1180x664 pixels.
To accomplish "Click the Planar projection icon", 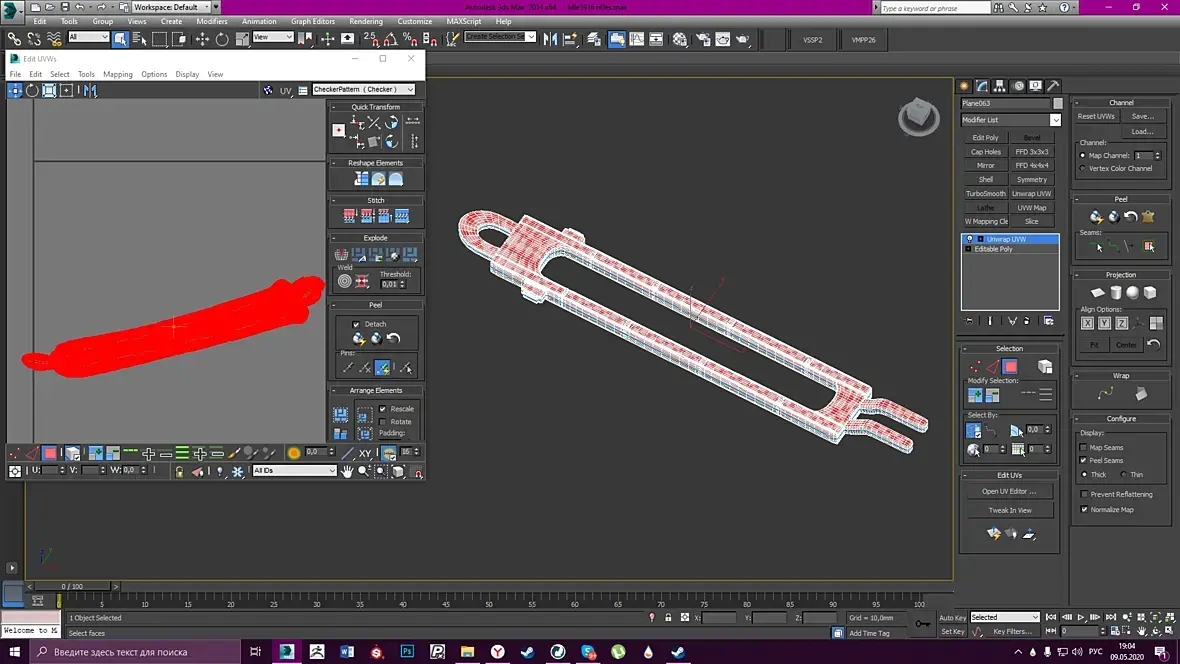I will 1098,292.
